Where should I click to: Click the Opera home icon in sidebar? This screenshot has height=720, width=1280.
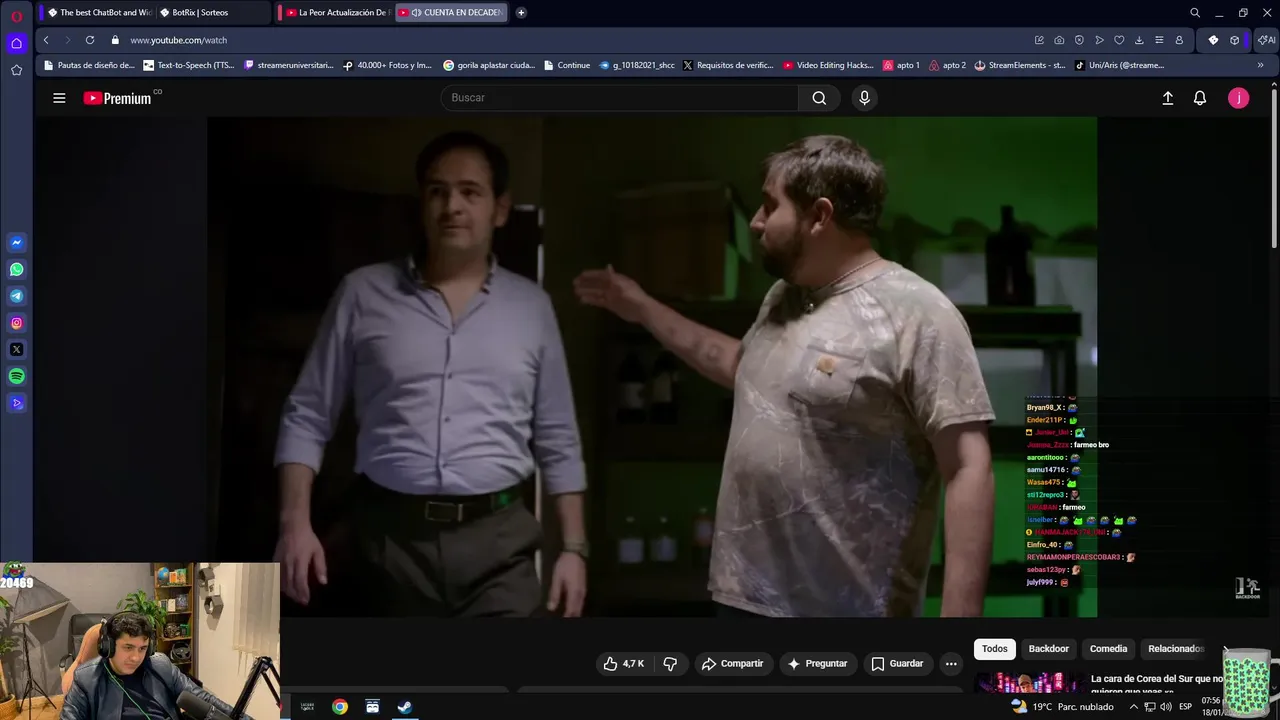point(16,43)
